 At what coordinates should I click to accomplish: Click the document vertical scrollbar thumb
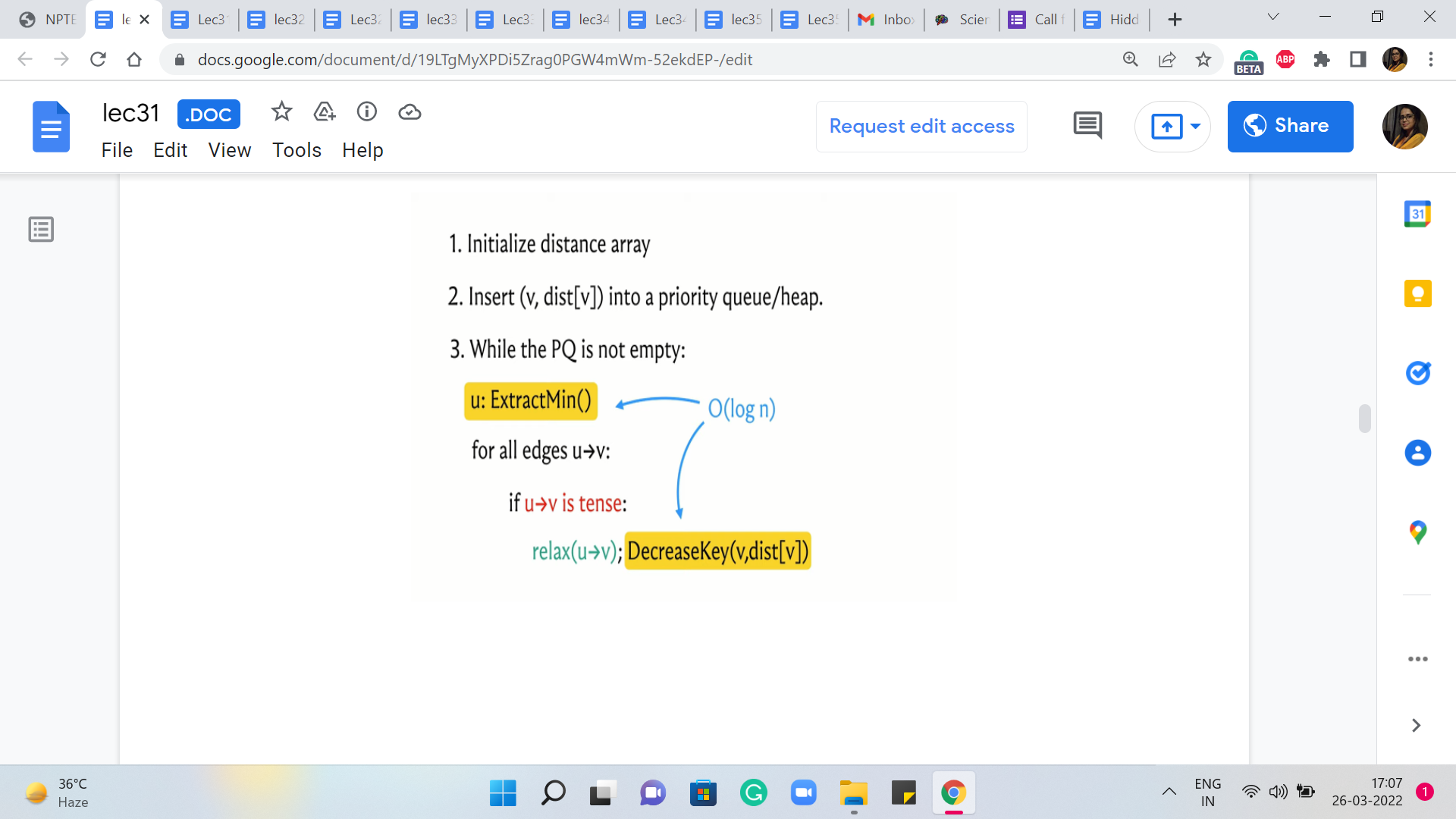coord(1364,419)
